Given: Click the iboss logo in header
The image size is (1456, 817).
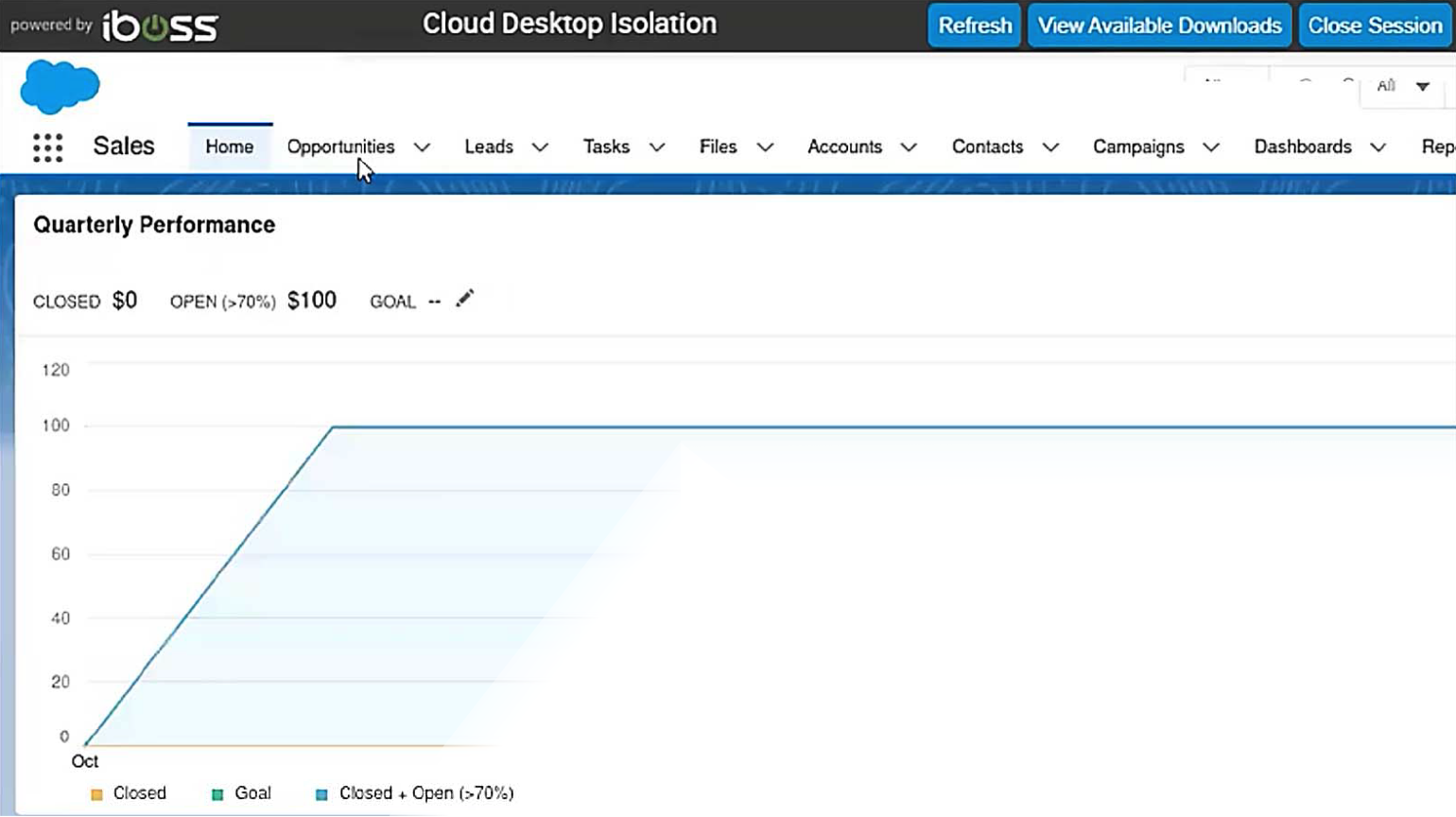Looking at the screenshot, I should (160, 26).
